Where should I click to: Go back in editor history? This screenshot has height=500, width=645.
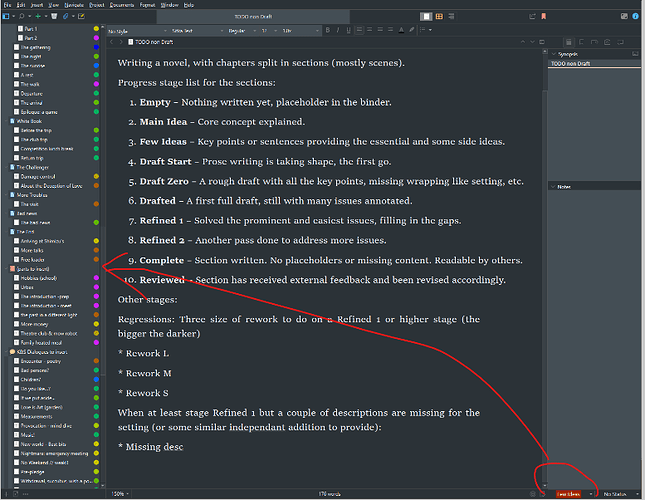pyautogui.click(x=111, y=42)
